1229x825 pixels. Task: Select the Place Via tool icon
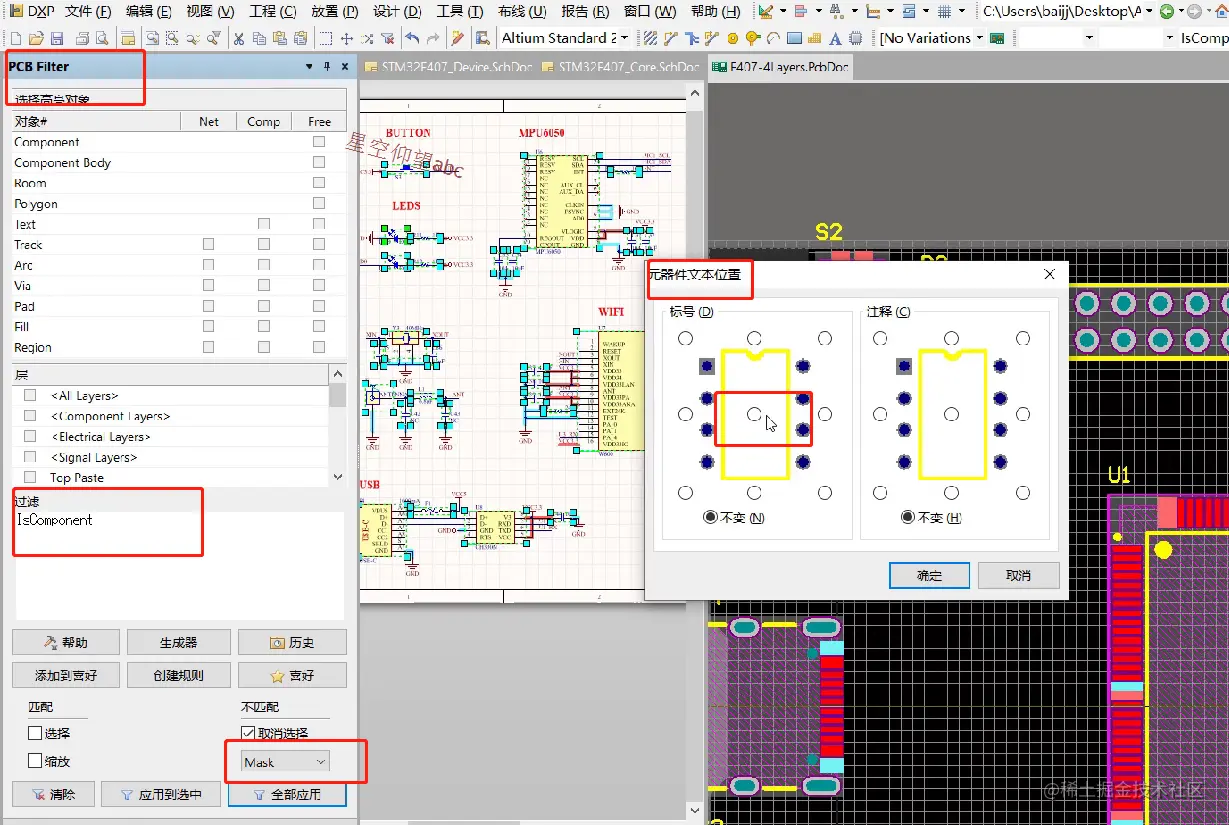[x=752, y=38]
